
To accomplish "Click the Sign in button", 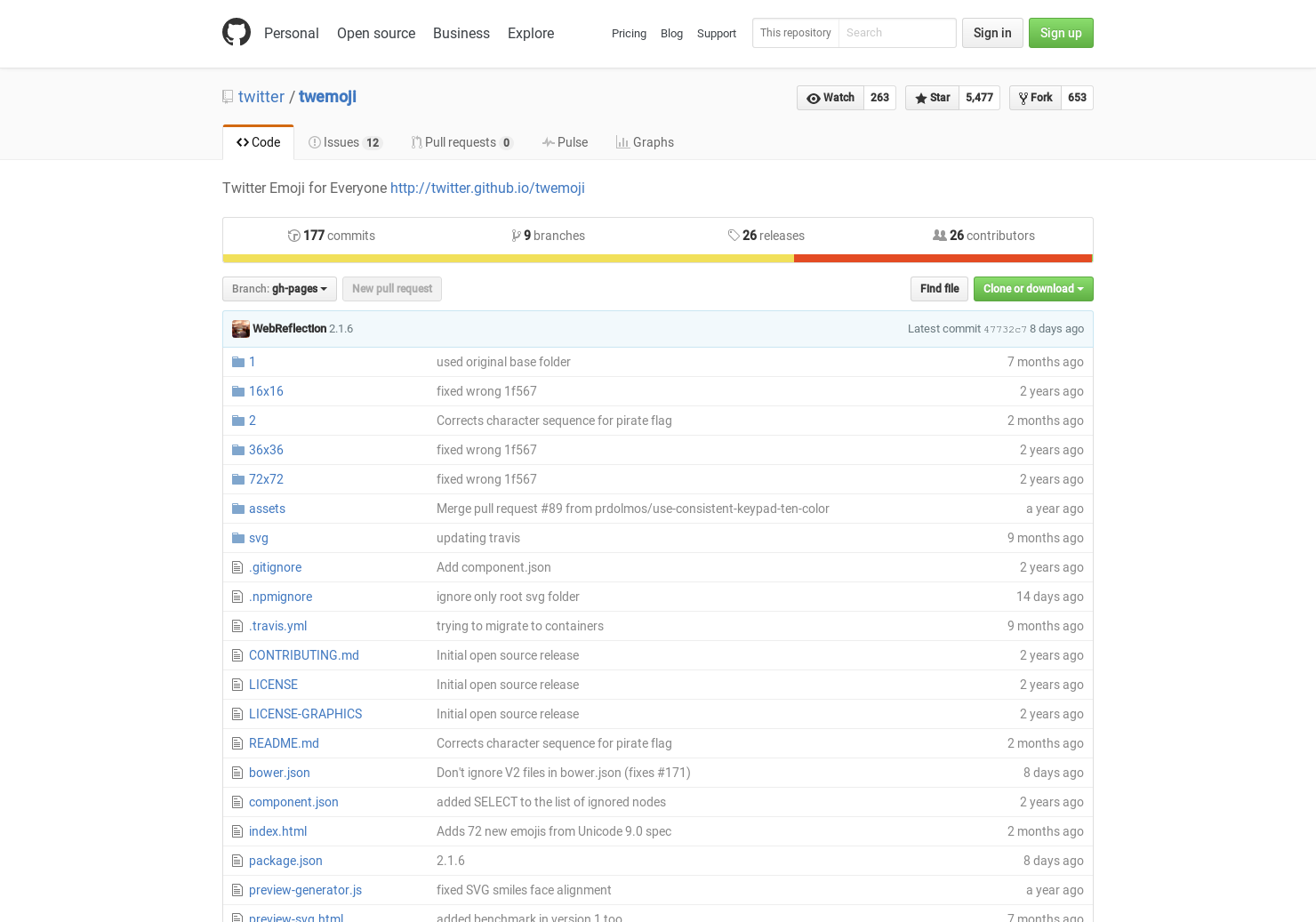I will [x=992, y=33].
